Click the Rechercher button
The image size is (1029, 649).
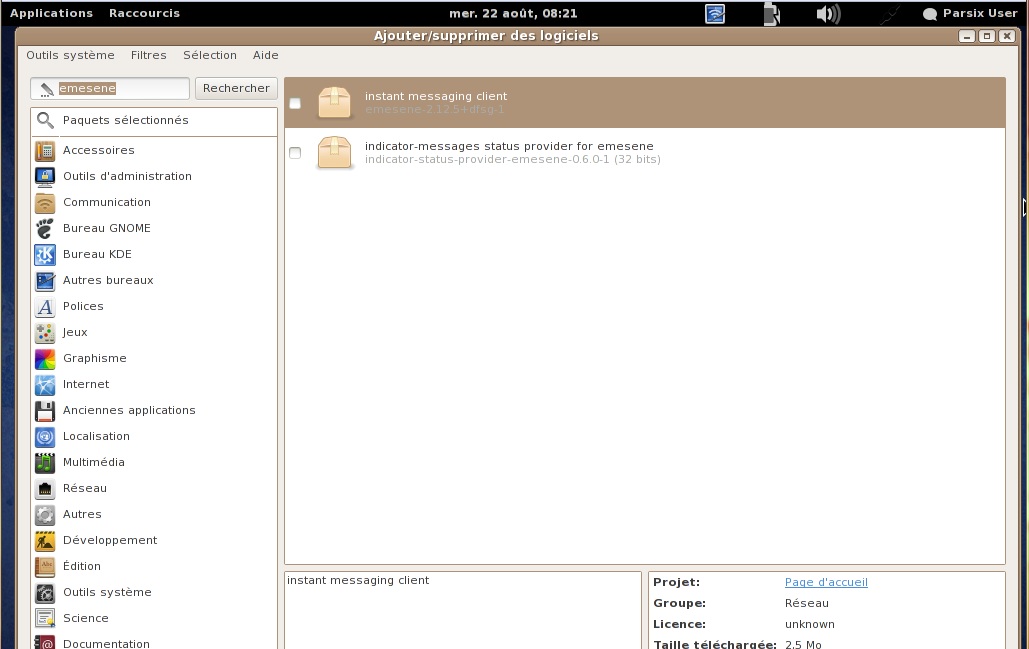(236, 88)
